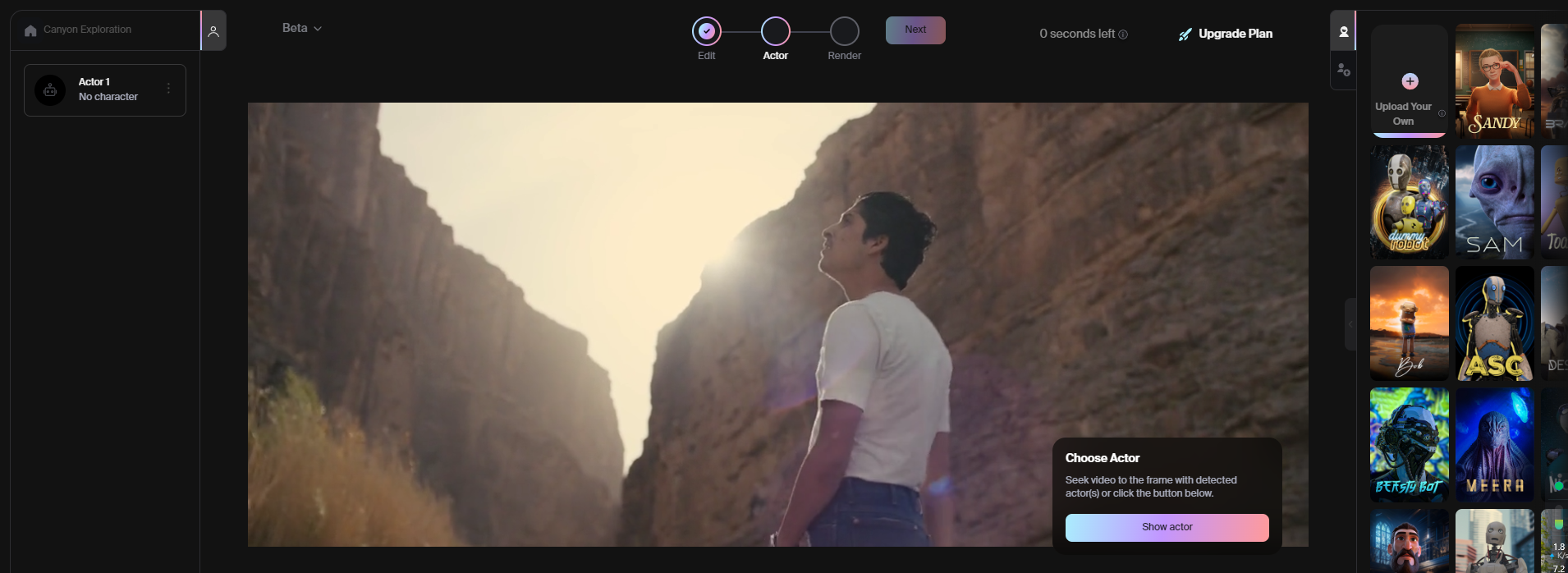
Task: Click the Show actor button
Action: click(x=1167, y=527)
